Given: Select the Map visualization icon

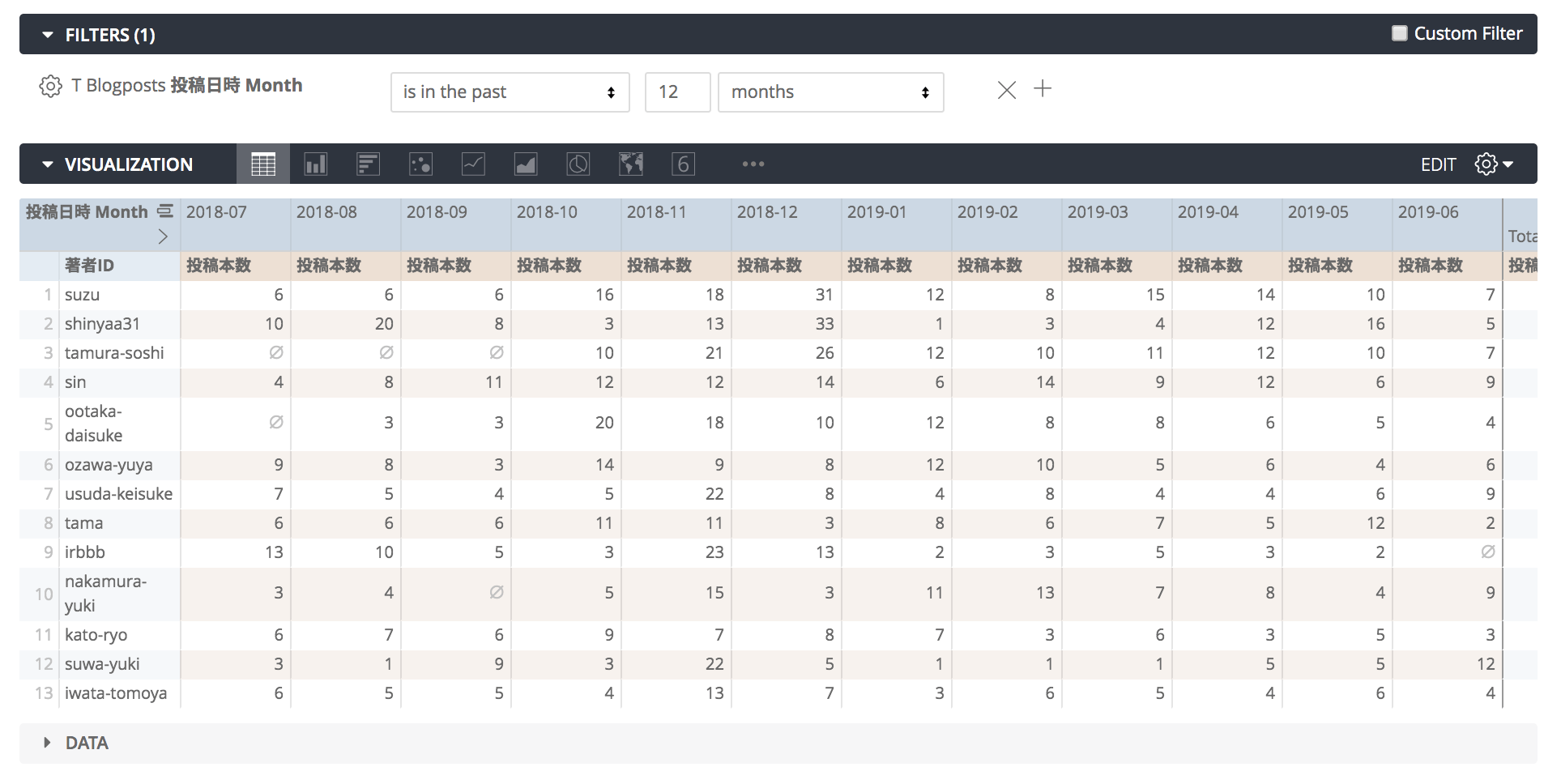Looking at the screenshot, I should [x=630, y=164].
